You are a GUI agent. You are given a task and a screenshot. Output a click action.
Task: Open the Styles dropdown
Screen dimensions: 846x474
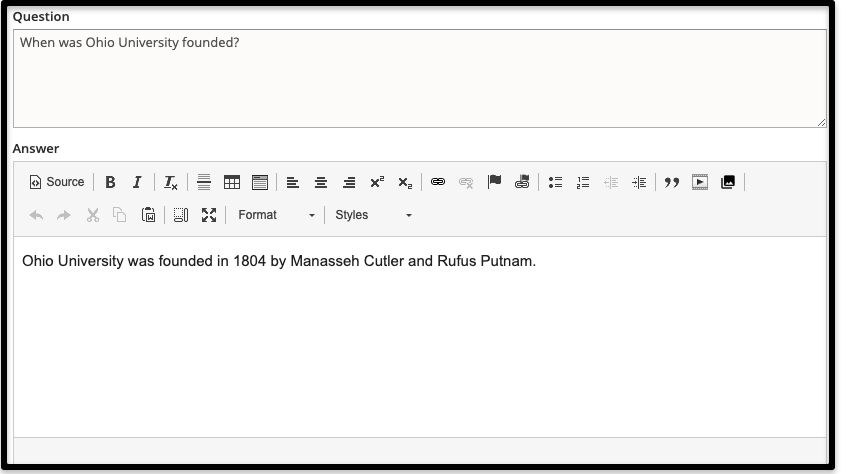[373, 215]
